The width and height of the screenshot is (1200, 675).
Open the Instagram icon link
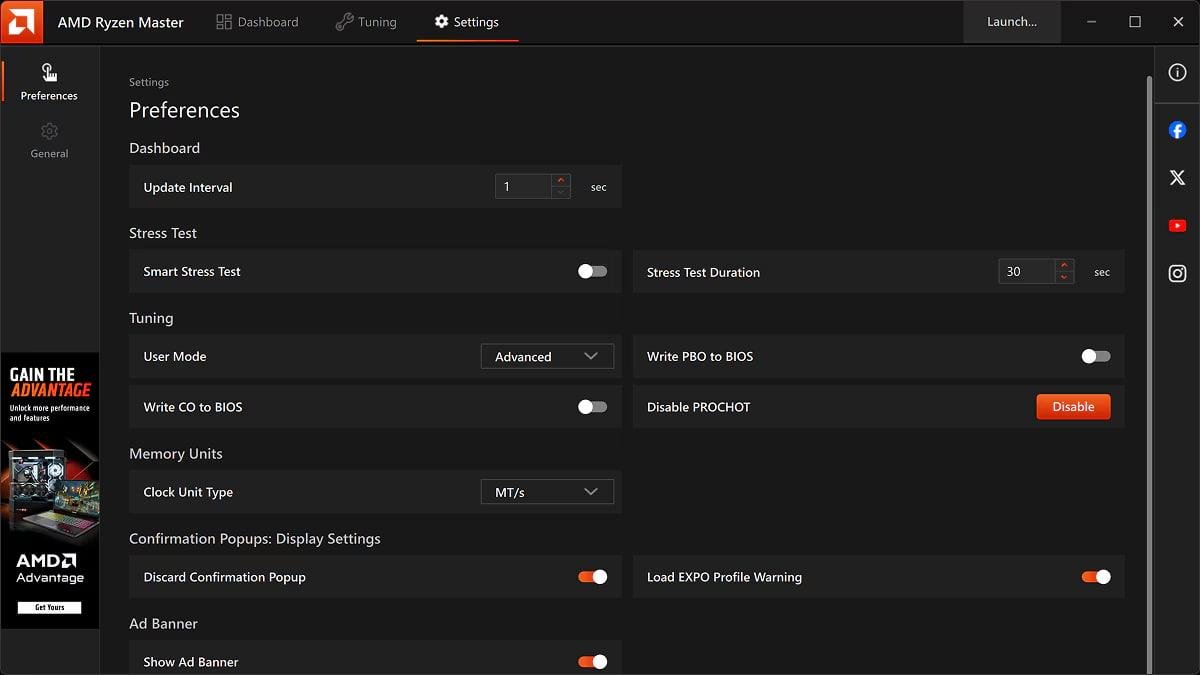1177,274
